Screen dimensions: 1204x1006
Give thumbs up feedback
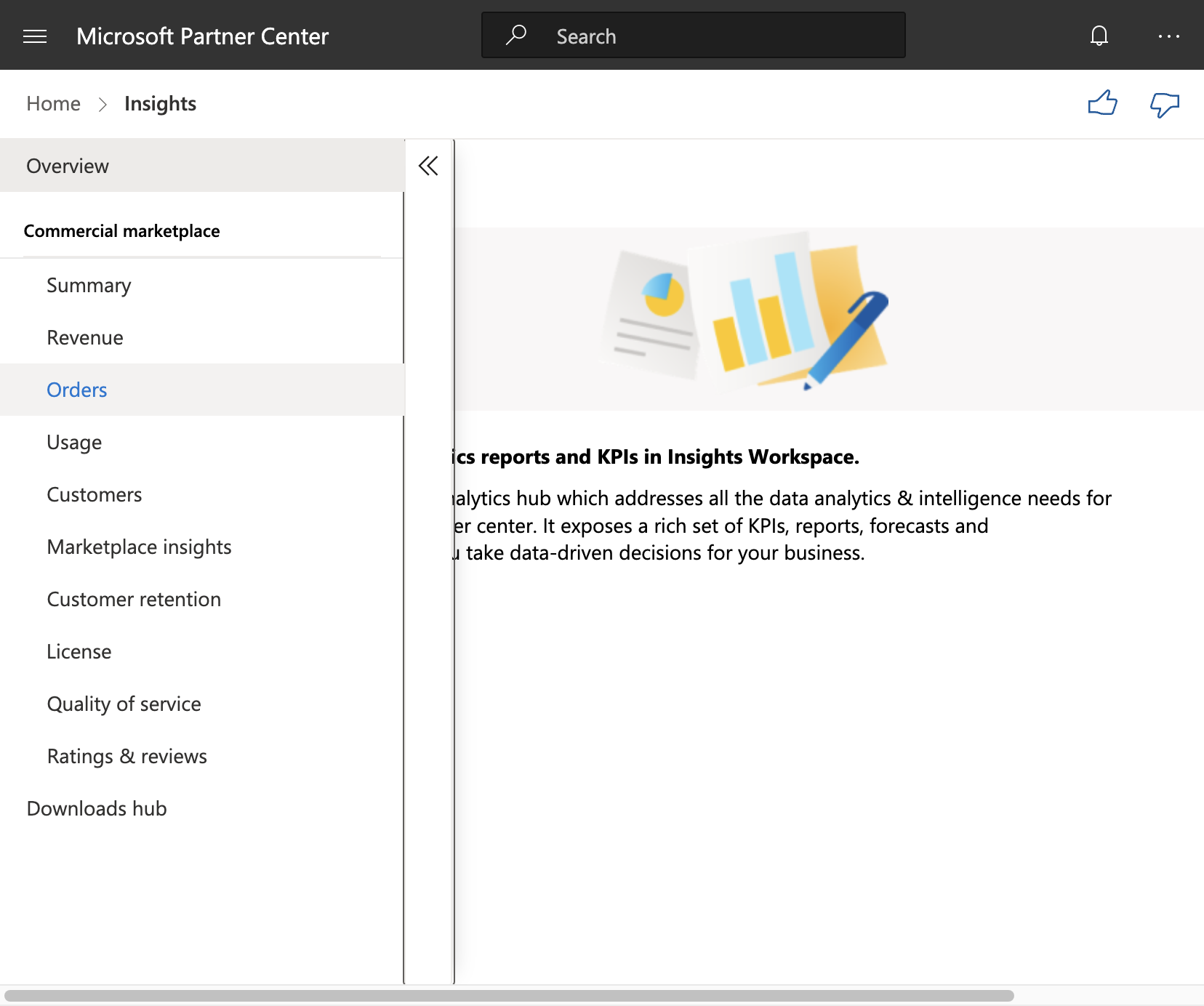click(1103, 103)
